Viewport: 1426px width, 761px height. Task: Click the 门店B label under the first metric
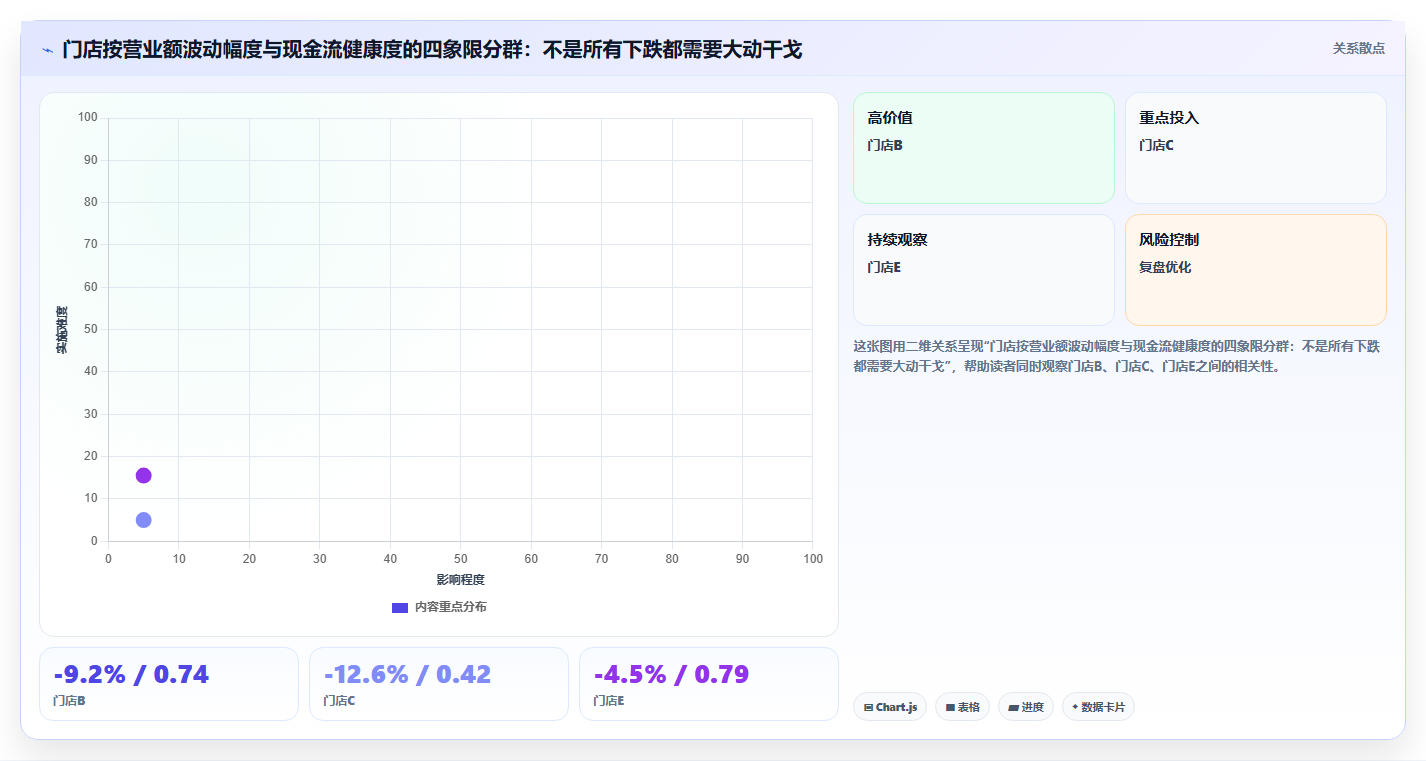pyautogui.click(x=69, y=701)
